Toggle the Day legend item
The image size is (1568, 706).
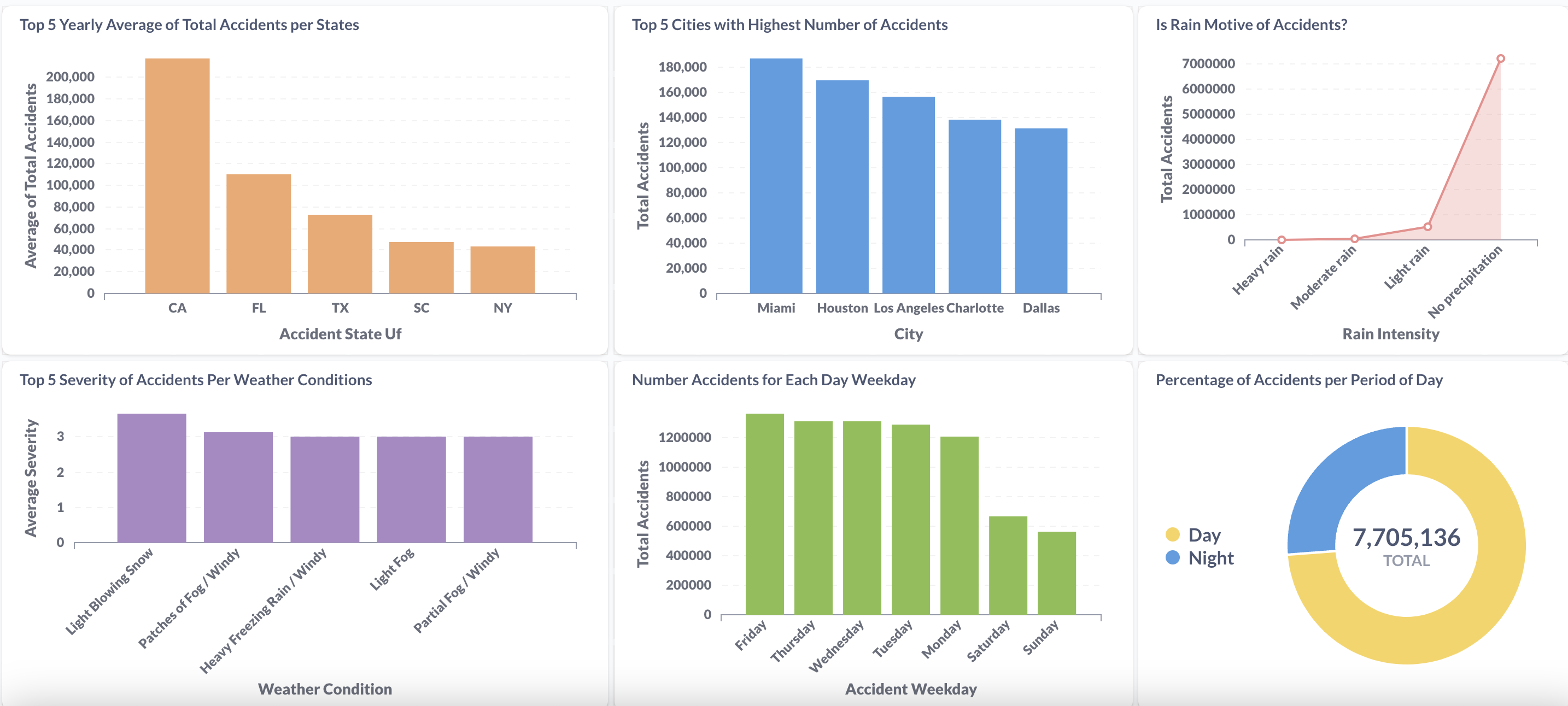tap(1204, 535)
